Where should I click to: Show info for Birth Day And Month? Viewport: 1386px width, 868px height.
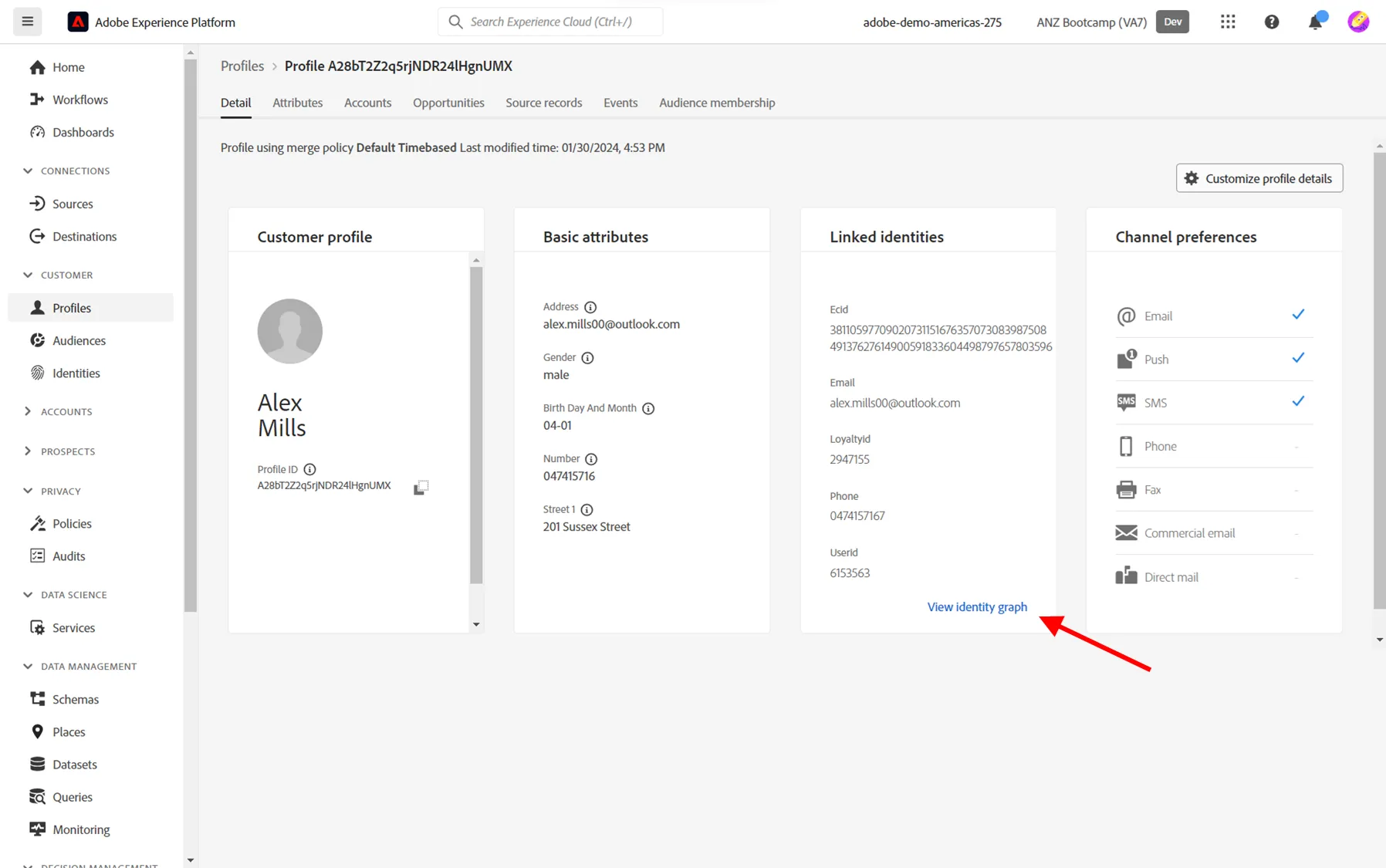coord(648,408)
